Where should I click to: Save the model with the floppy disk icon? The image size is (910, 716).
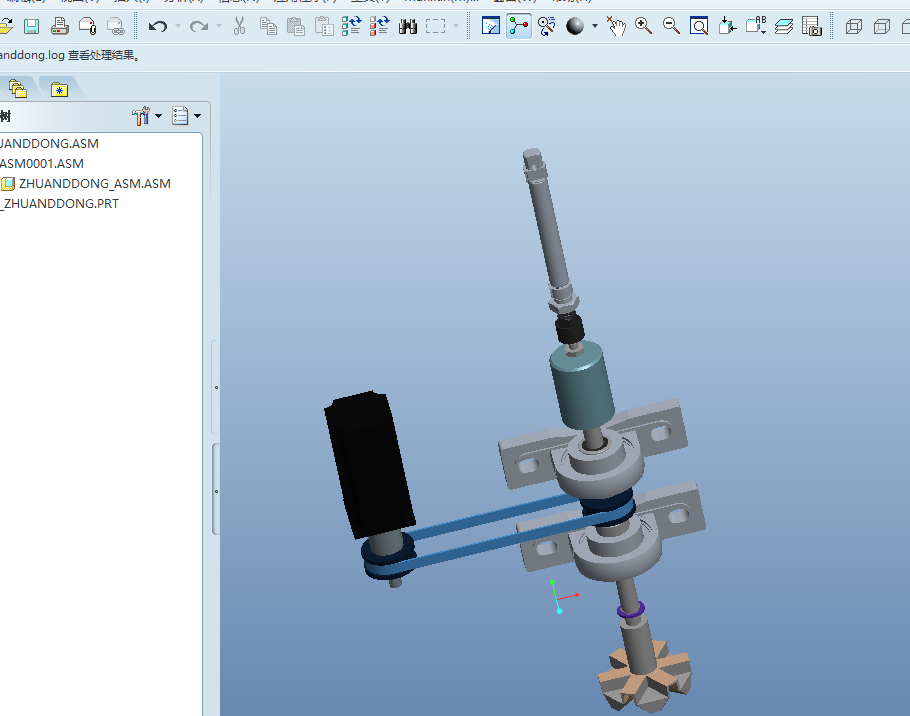pyautogui.click(x=31, y=26)
